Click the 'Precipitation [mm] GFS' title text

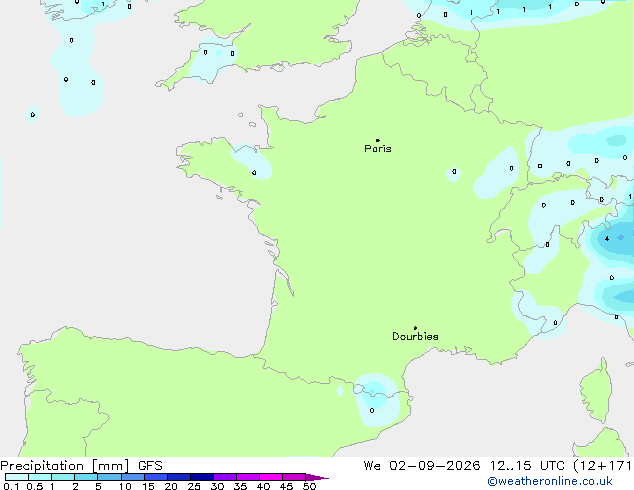[81, 466]
